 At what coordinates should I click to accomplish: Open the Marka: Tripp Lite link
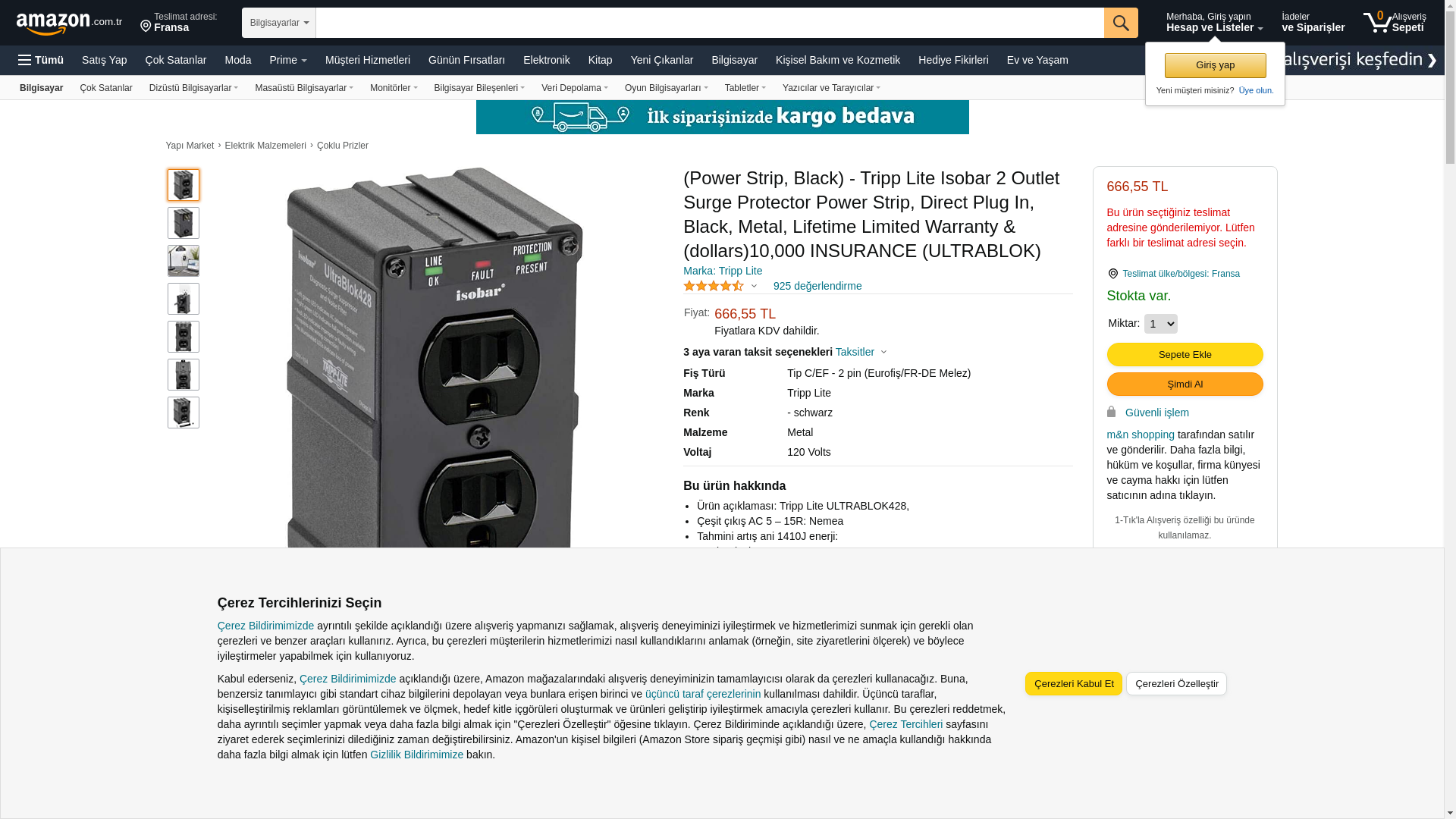[x=723, y=271]
